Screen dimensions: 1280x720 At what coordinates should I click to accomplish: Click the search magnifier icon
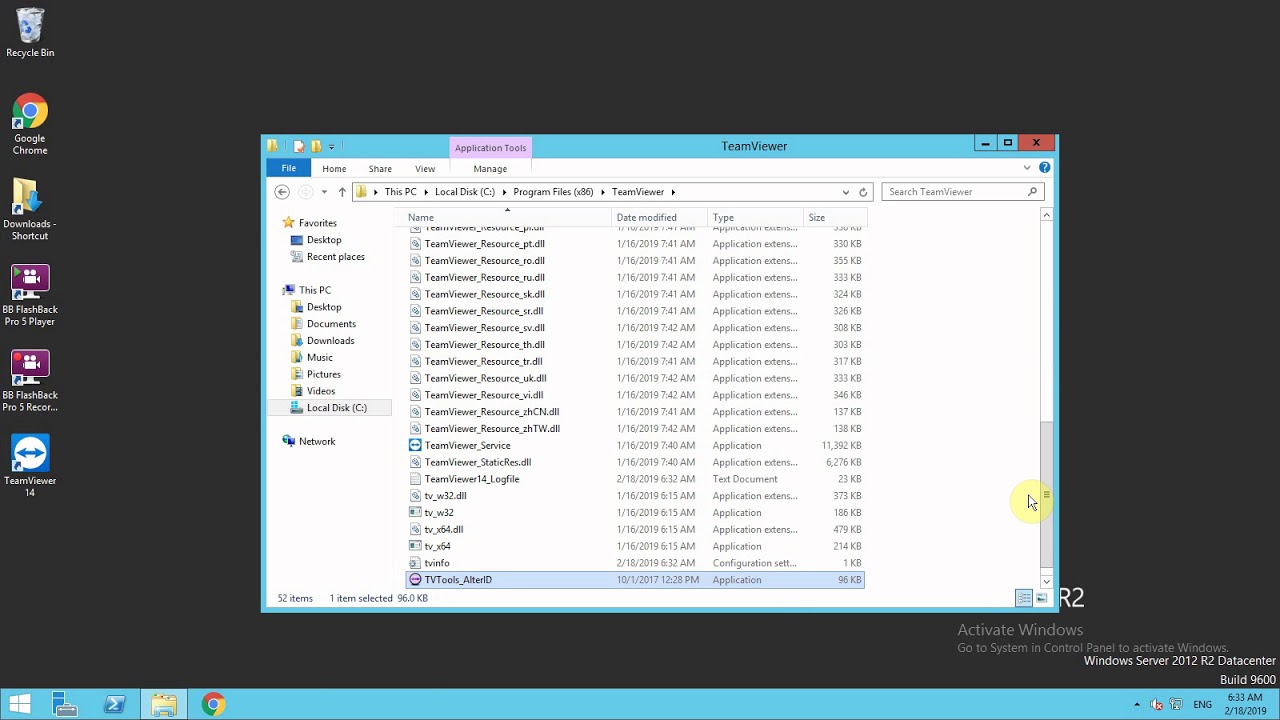pos(1033,191)
